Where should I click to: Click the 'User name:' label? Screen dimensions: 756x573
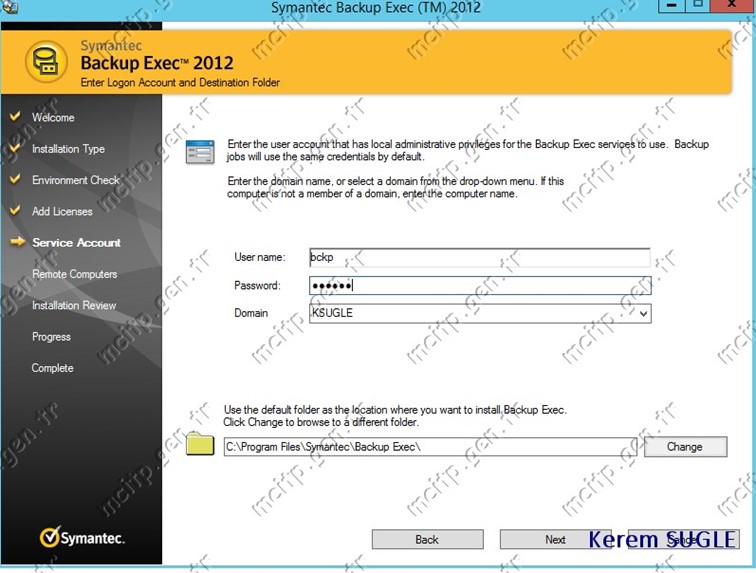pos(259,257)
